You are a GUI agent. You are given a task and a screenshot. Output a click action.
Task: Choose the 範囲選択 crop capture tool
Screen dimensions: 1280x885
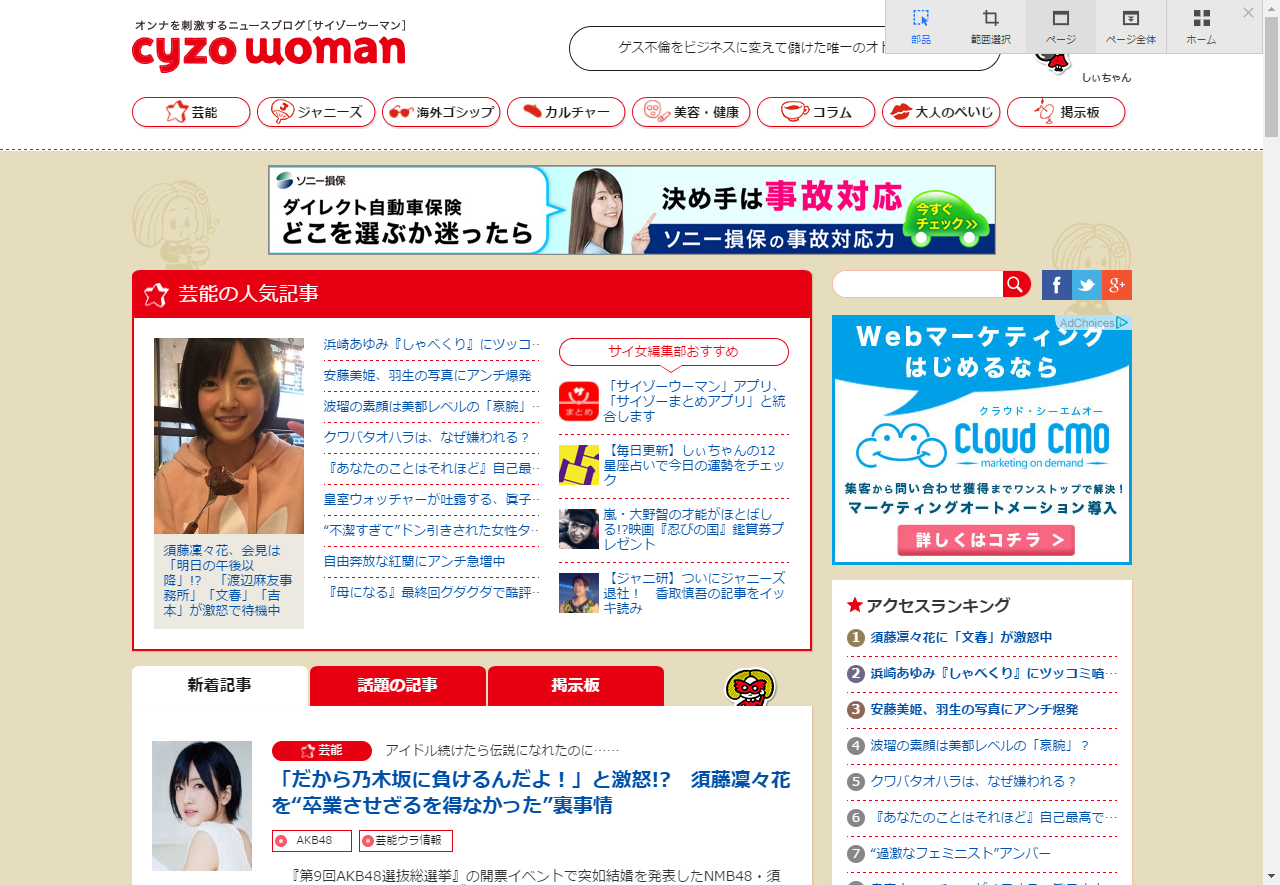pyautogui.click(x=991, y=26)
